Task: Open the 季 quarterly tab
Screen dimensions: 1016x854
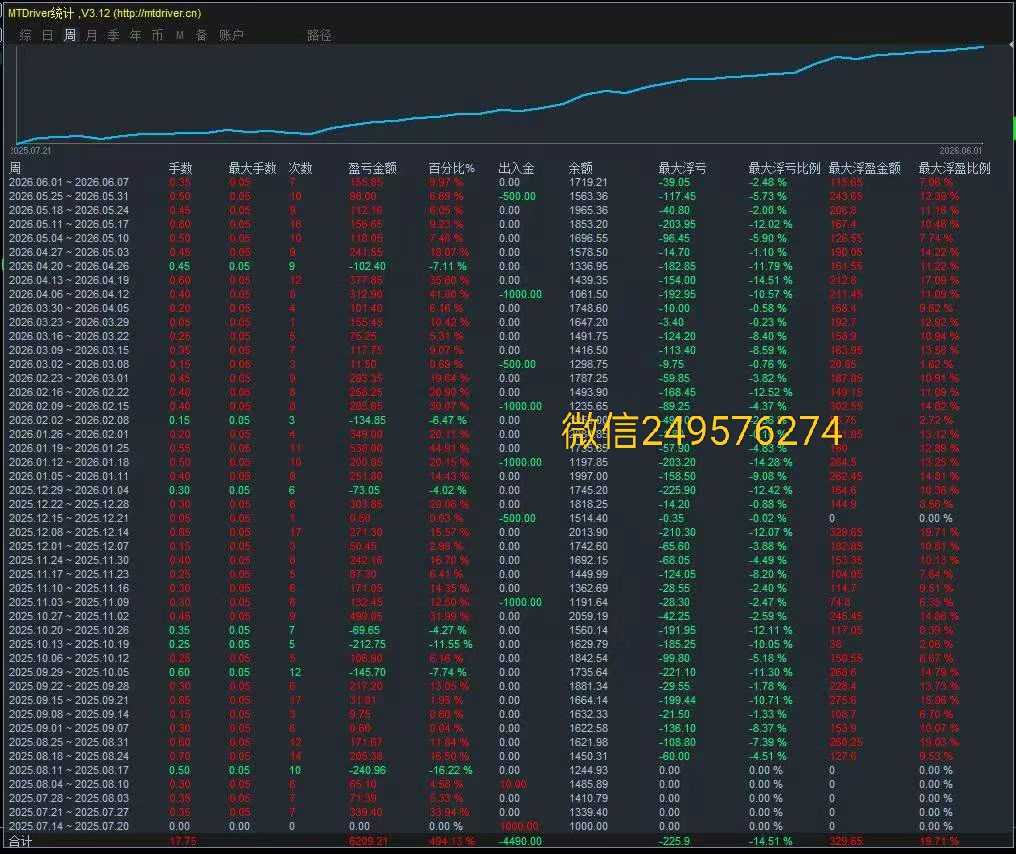Action: [113, 35]
